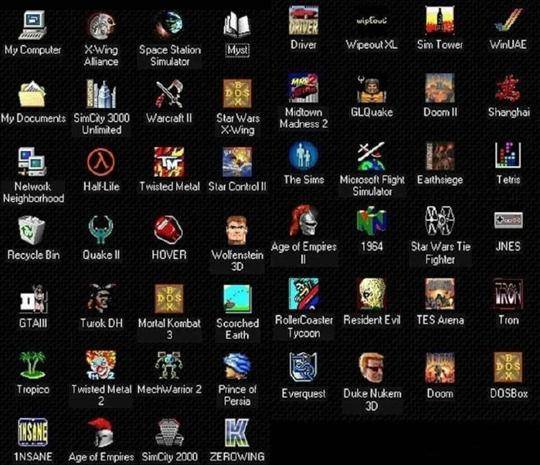Open the My Computer desktop icon
The height and width of the screenshot is (465, 540).
(32, 25)
